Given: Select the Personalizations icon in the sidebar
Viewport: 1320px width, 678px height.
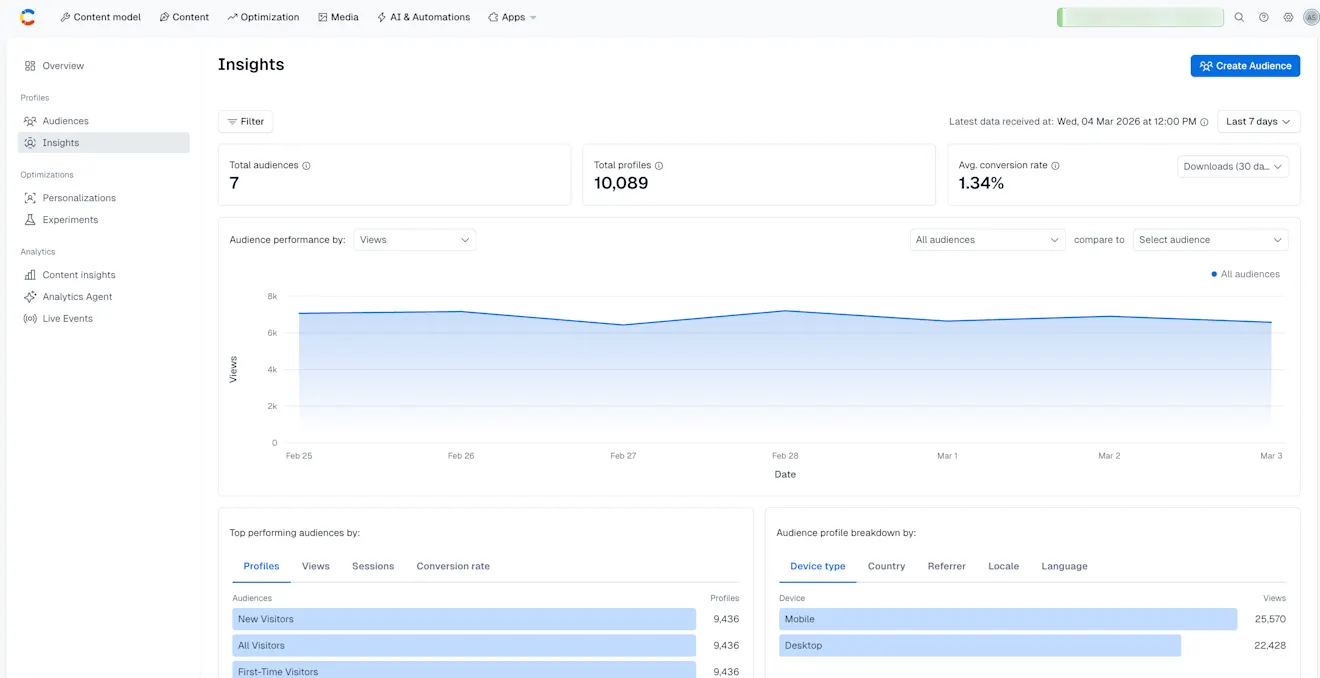Looking at the screenshot, I should coord(31,197).
